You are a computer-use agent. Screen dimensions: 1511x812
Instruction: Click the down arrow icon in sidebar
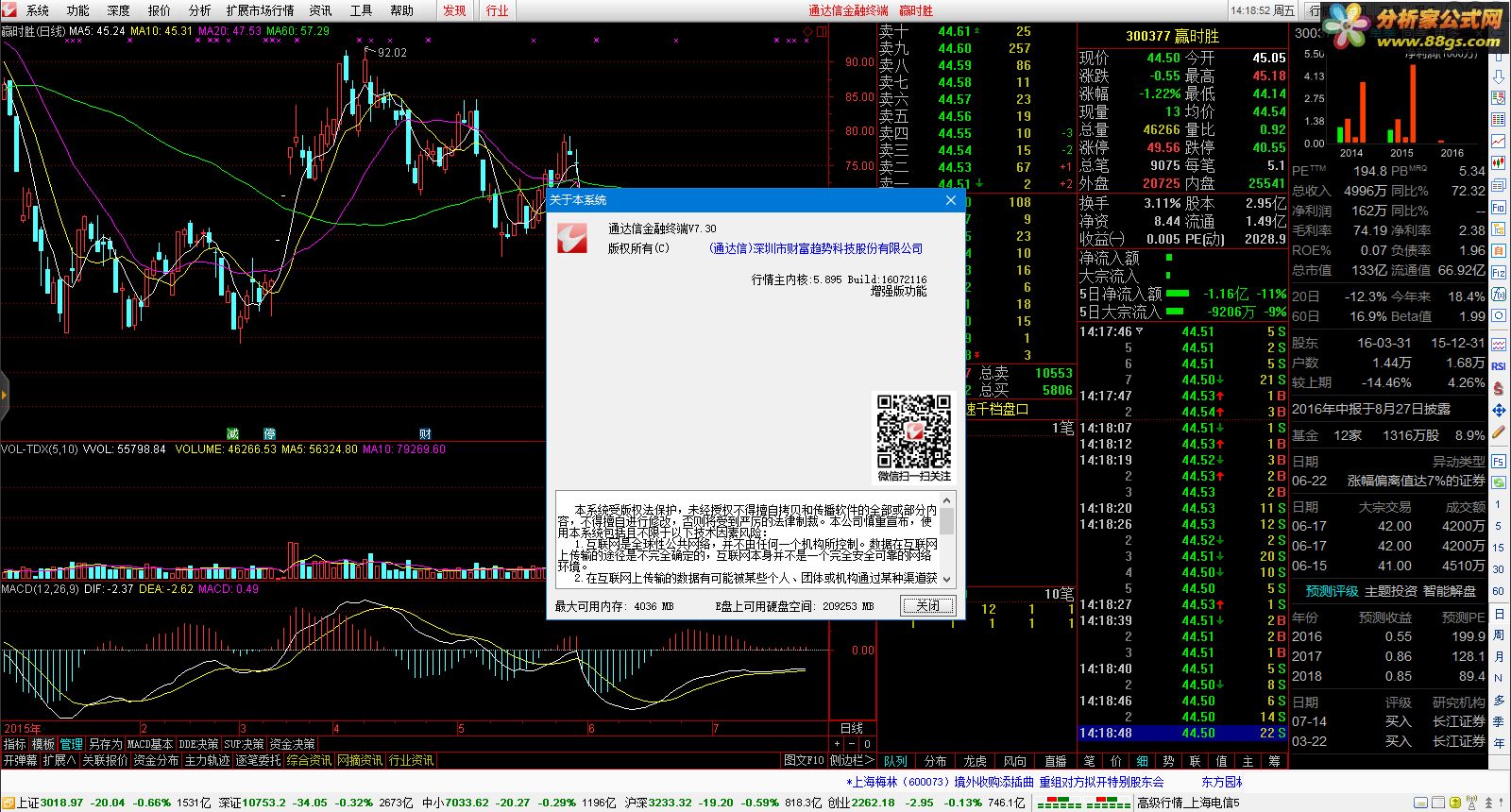(x=1499, y=77)
